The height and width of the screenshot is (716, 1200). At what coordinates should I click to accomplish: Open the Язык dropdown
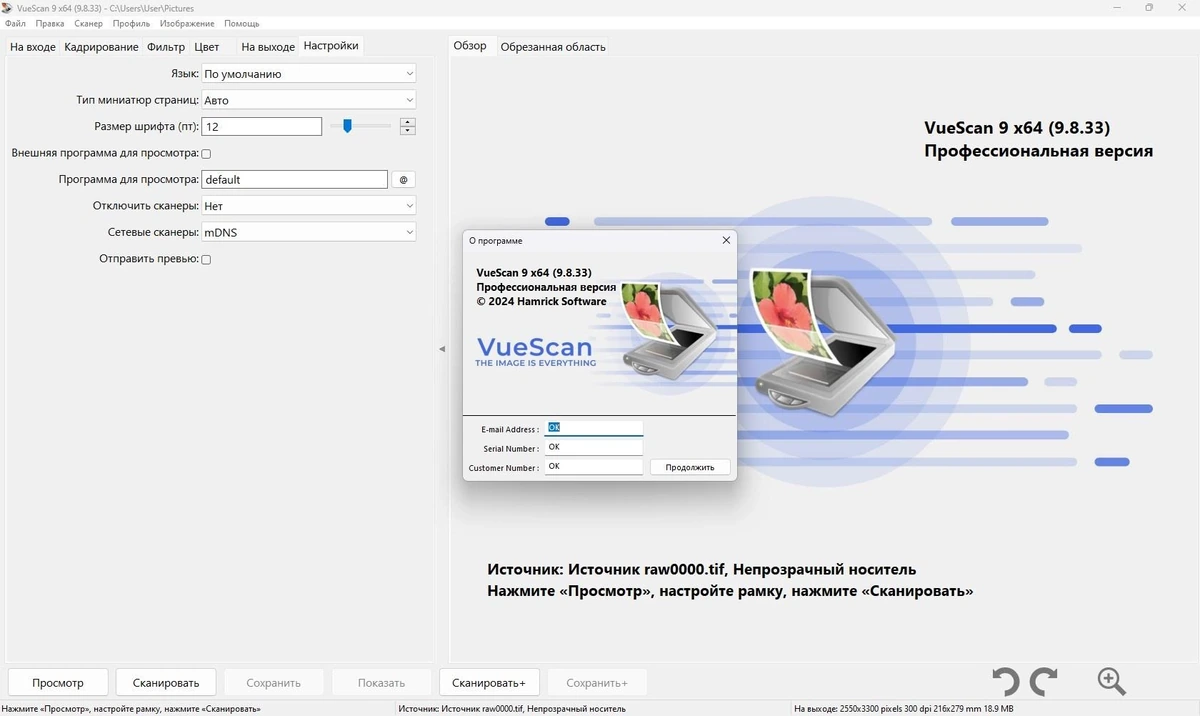309,73
